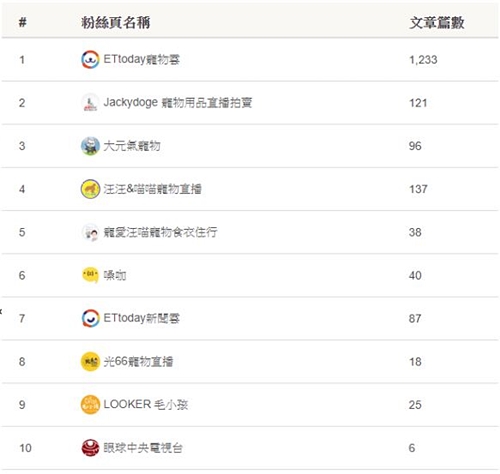The height and width of the screenshot is (474, 500).
Task: Open the 大元氣寵物 avatar icon
Action: pos(90,146)
